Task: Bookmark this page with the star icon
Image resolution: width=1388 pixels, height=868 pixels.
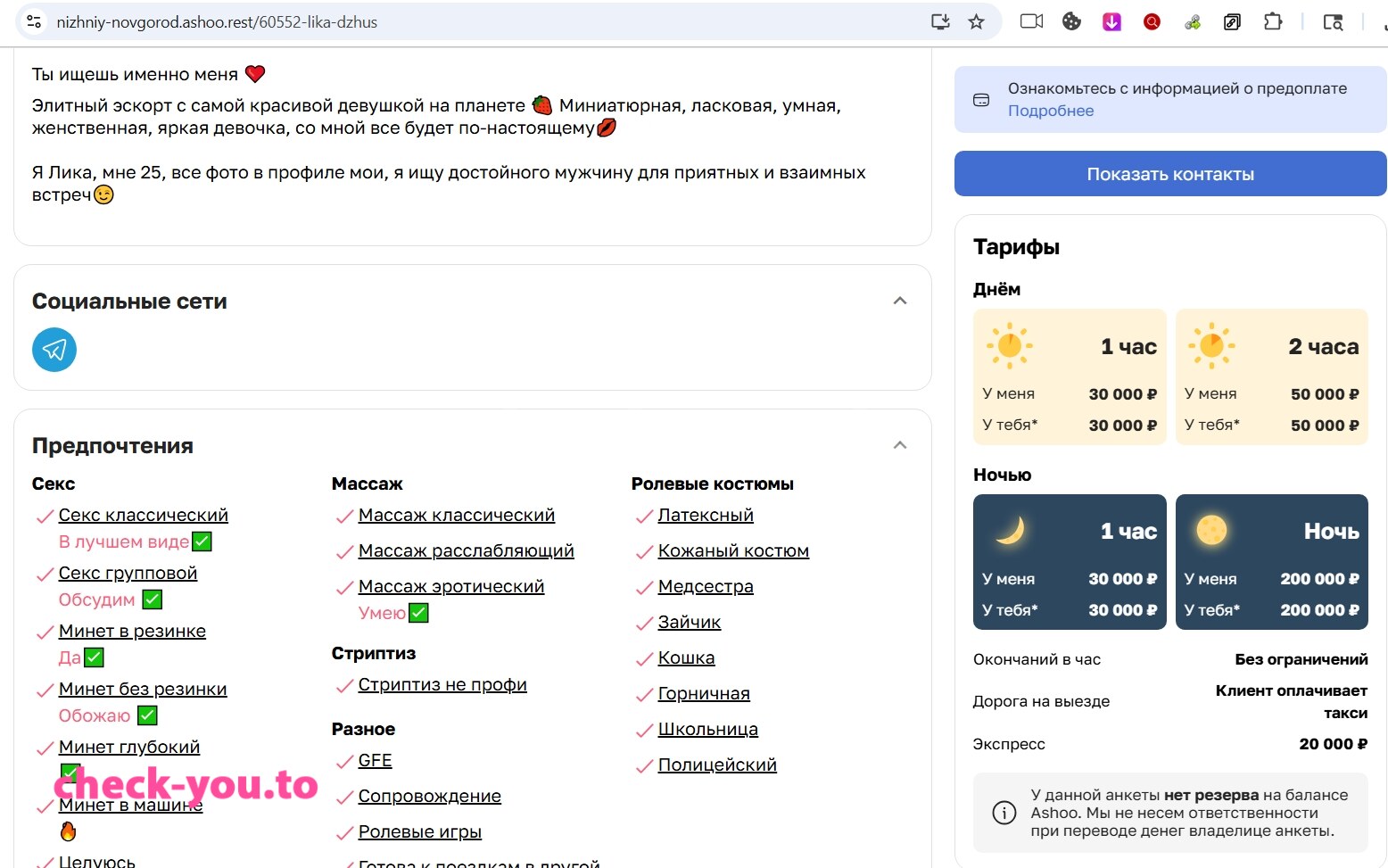Action: coord(976,22)
